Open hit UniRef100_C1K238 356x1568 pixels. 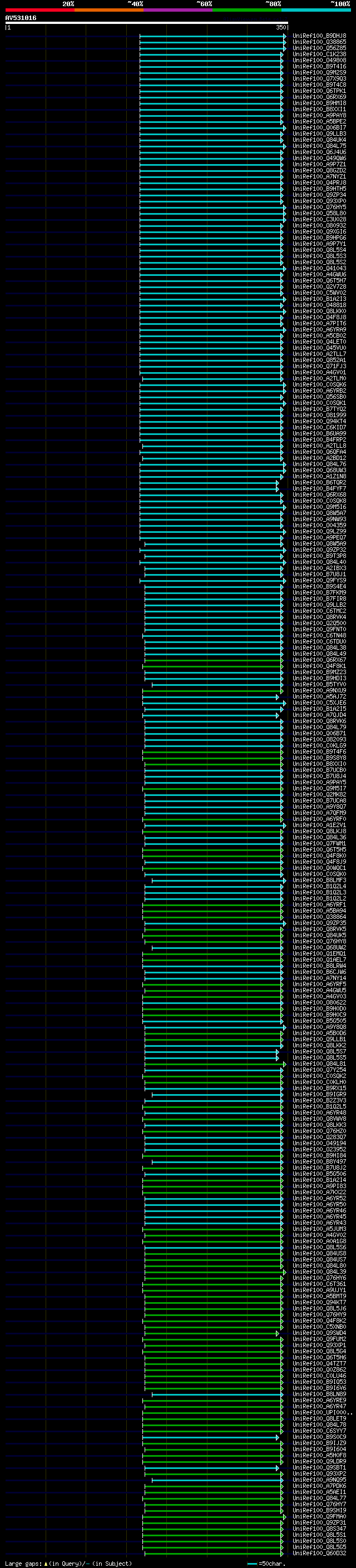[x=319, y=54]
